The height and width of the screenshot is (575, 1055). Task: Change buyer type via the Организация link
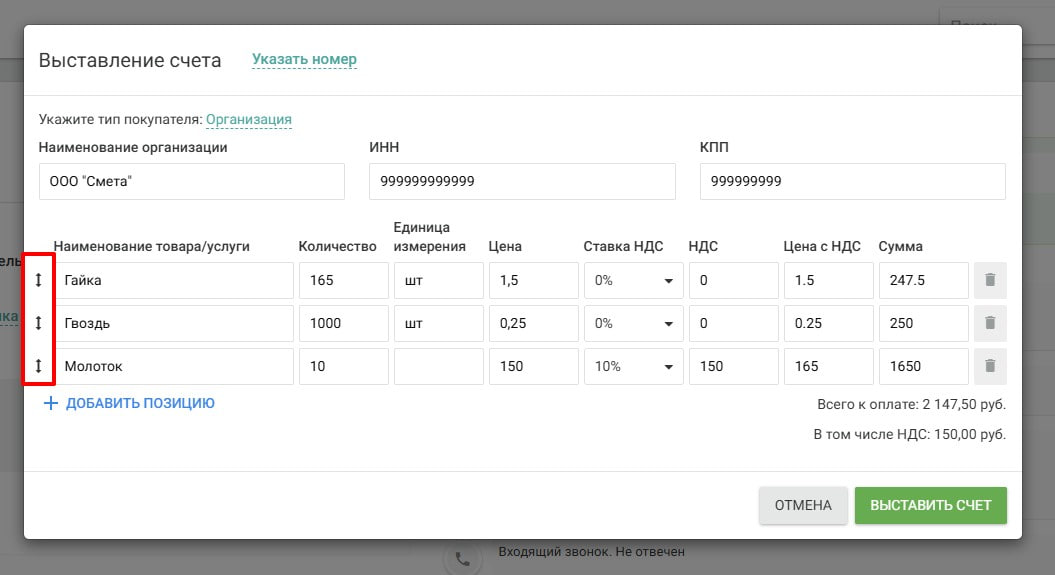(249, 120)
